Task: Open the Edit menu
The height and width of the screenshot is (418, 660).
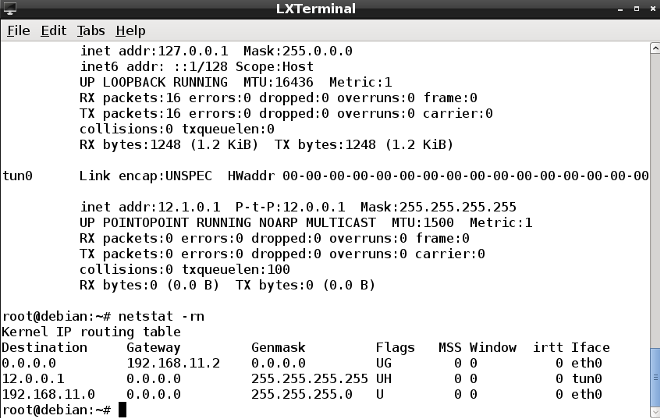Action: [54, 31]
